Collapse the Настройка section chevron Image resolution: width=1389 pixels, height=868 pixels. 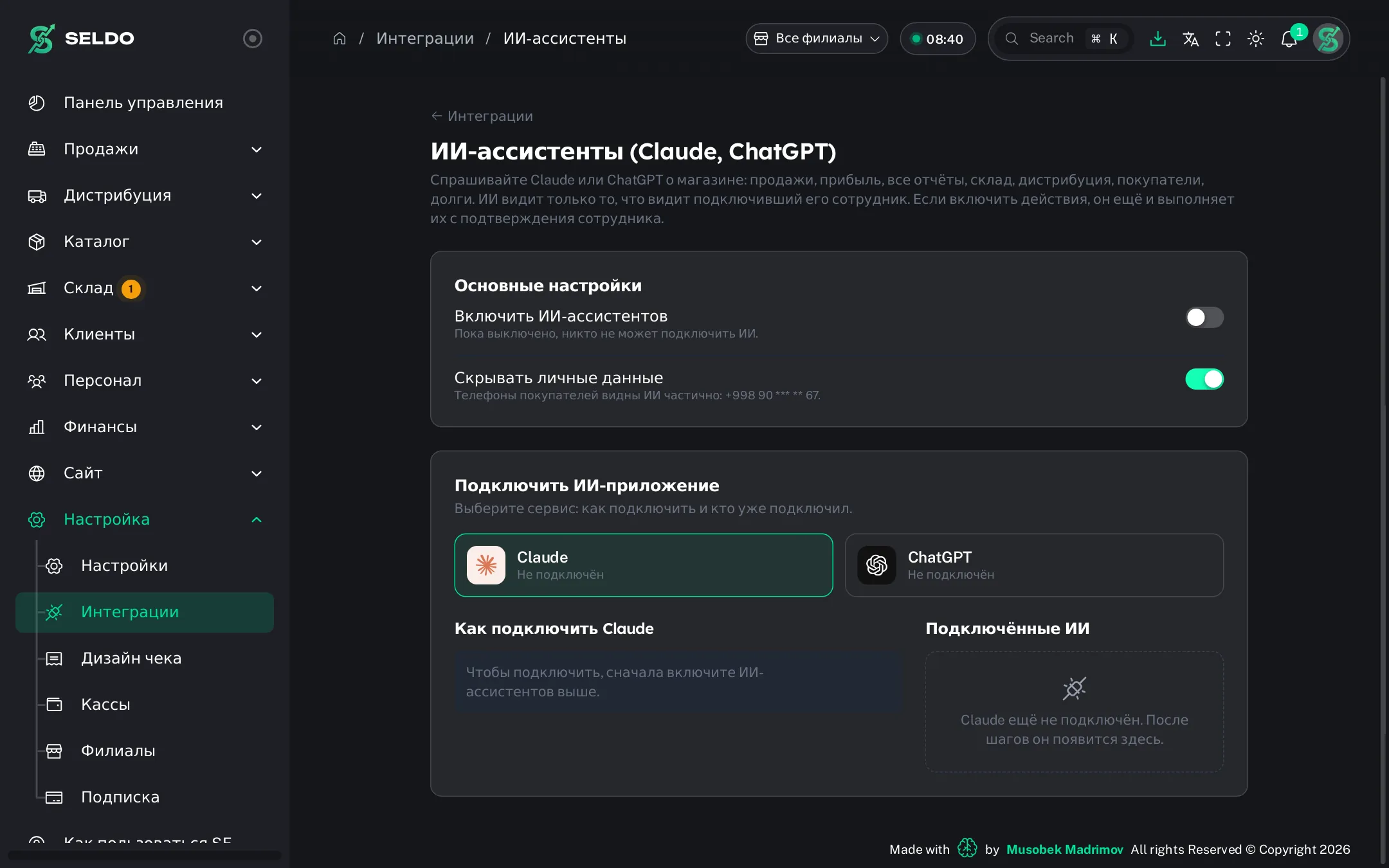[x=257, y=520]
